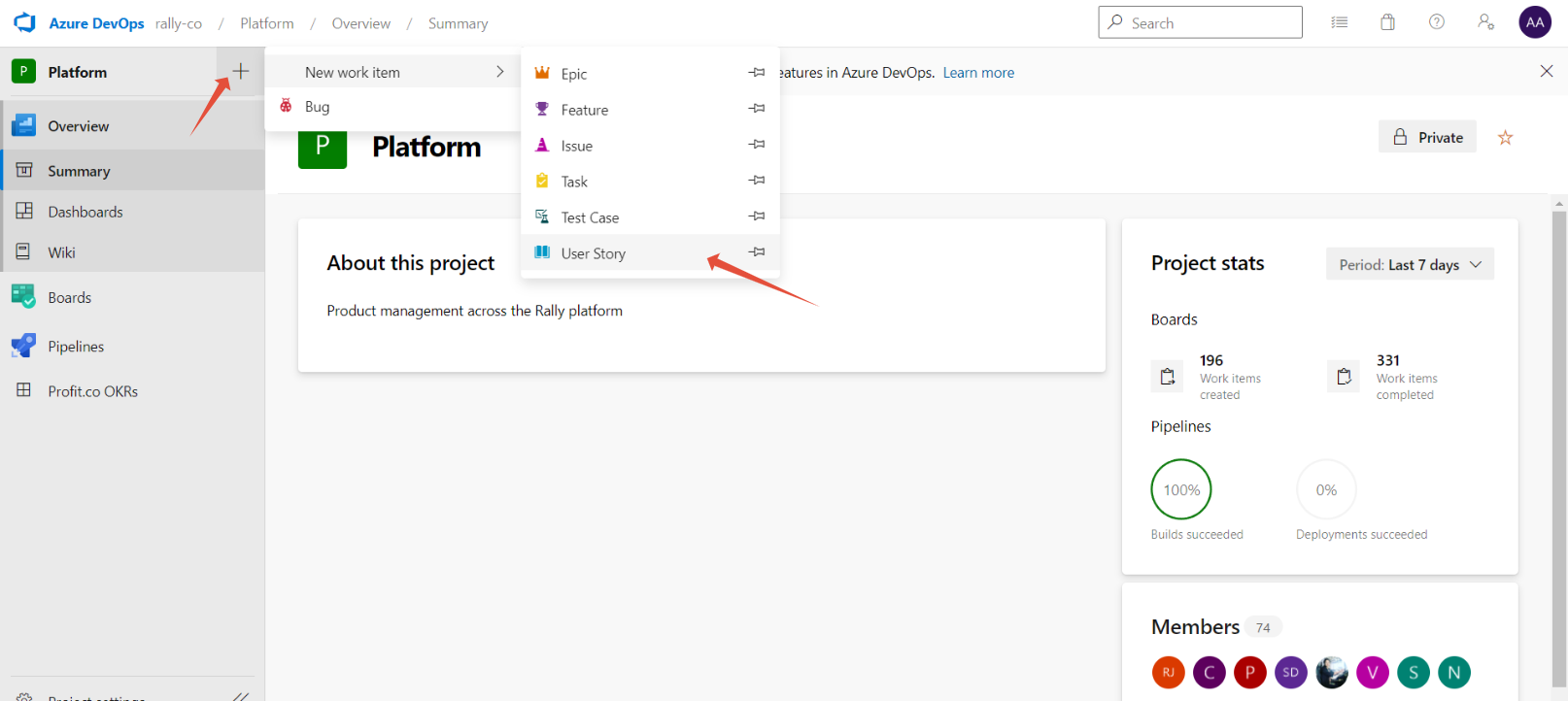Screen dimensions: 1568x701
Task: Click the Azure DevOps title link
Action: 96,23
